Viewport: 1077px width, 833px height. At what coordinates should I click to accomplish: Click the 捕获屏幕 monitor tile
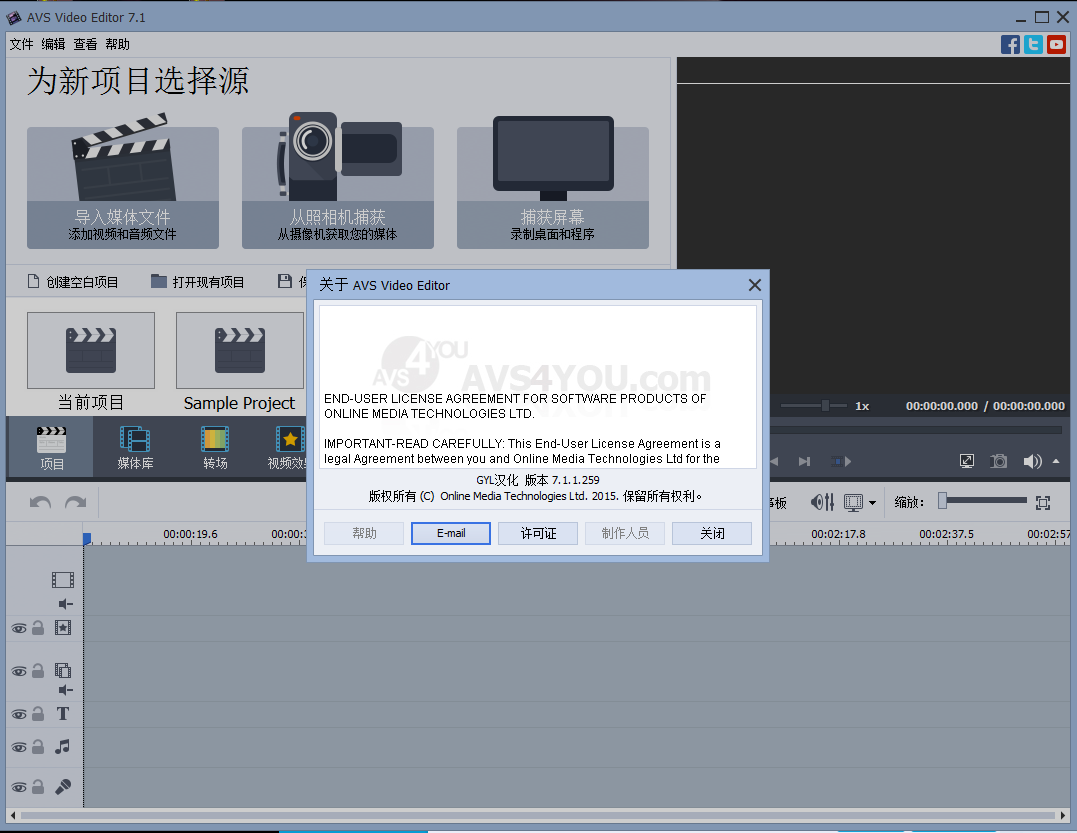553,181
